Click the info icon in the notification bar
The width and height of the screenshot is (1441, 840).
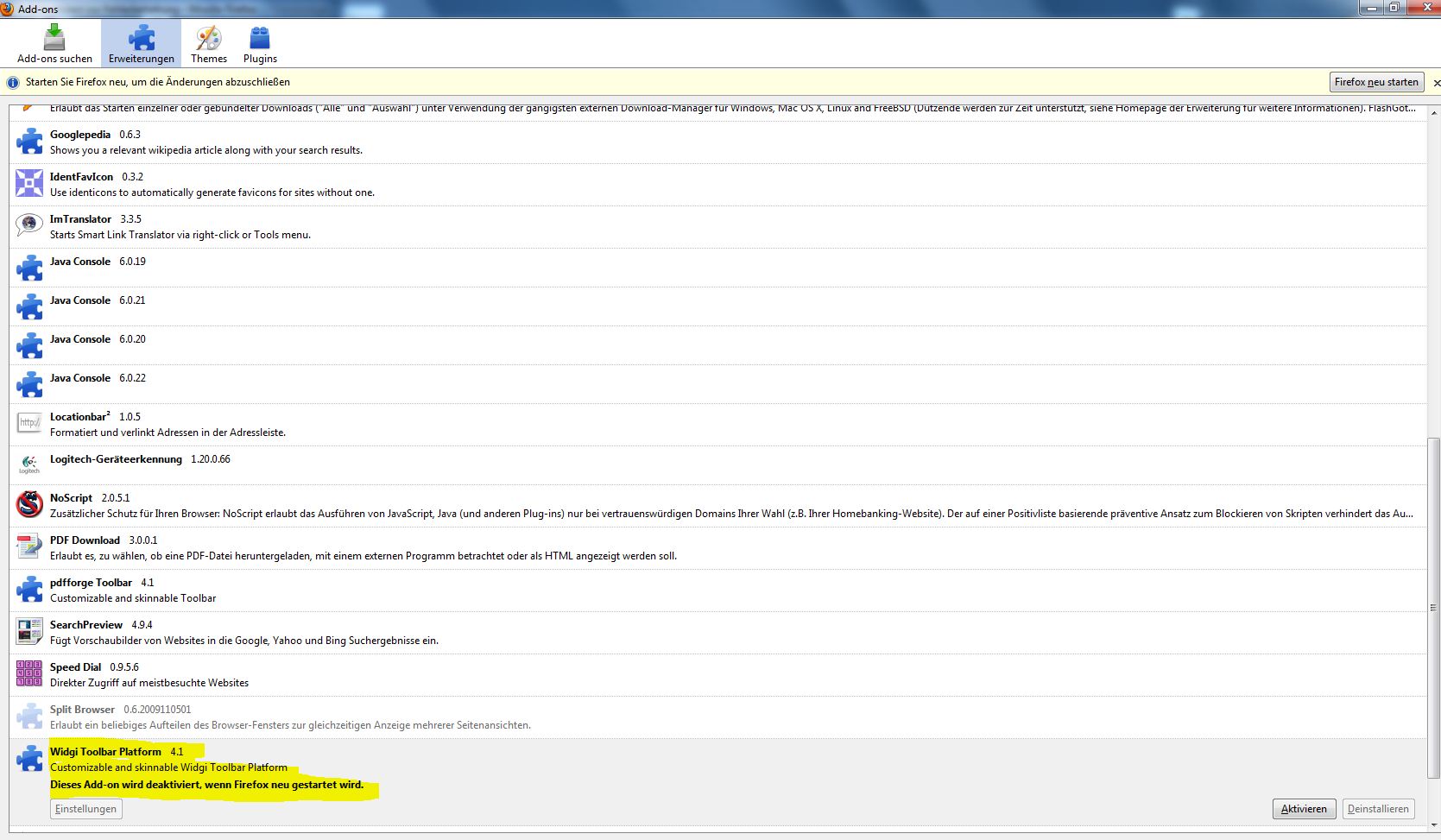(x=13, y=83)
